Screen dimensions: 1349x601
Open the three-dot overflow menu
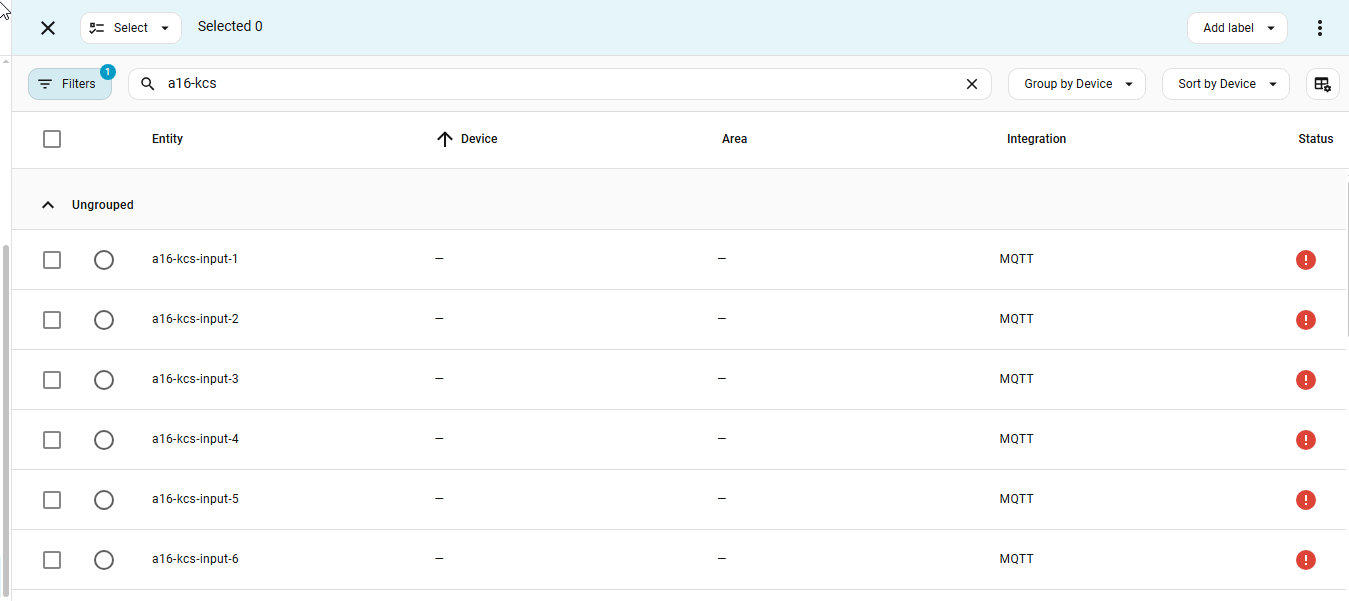[x=1320, y=28]
